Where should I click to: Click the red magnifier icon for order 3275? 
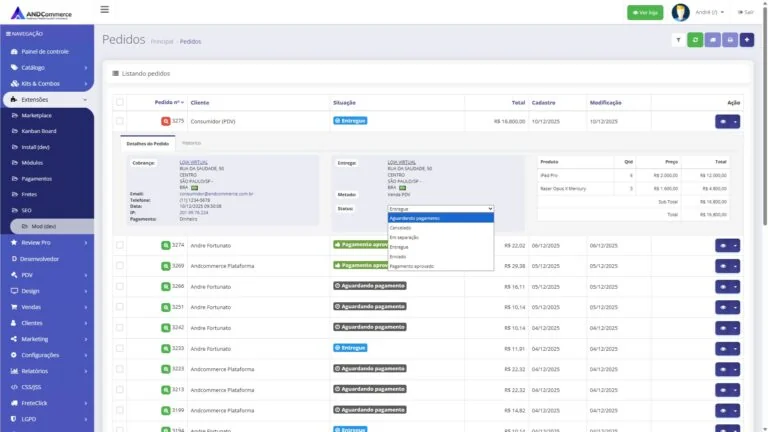point(166,121)
